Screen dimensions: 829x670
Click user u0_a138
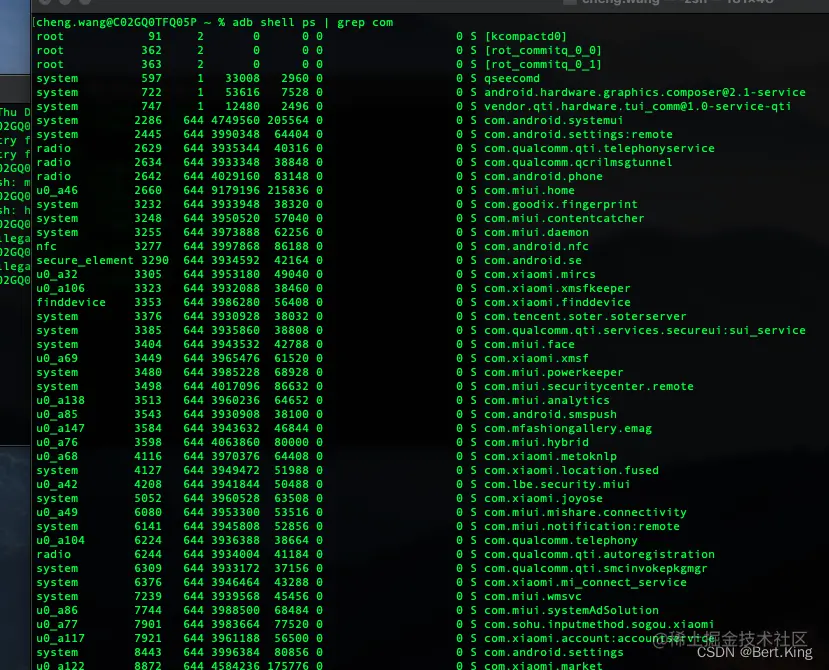tap(60, 401)
